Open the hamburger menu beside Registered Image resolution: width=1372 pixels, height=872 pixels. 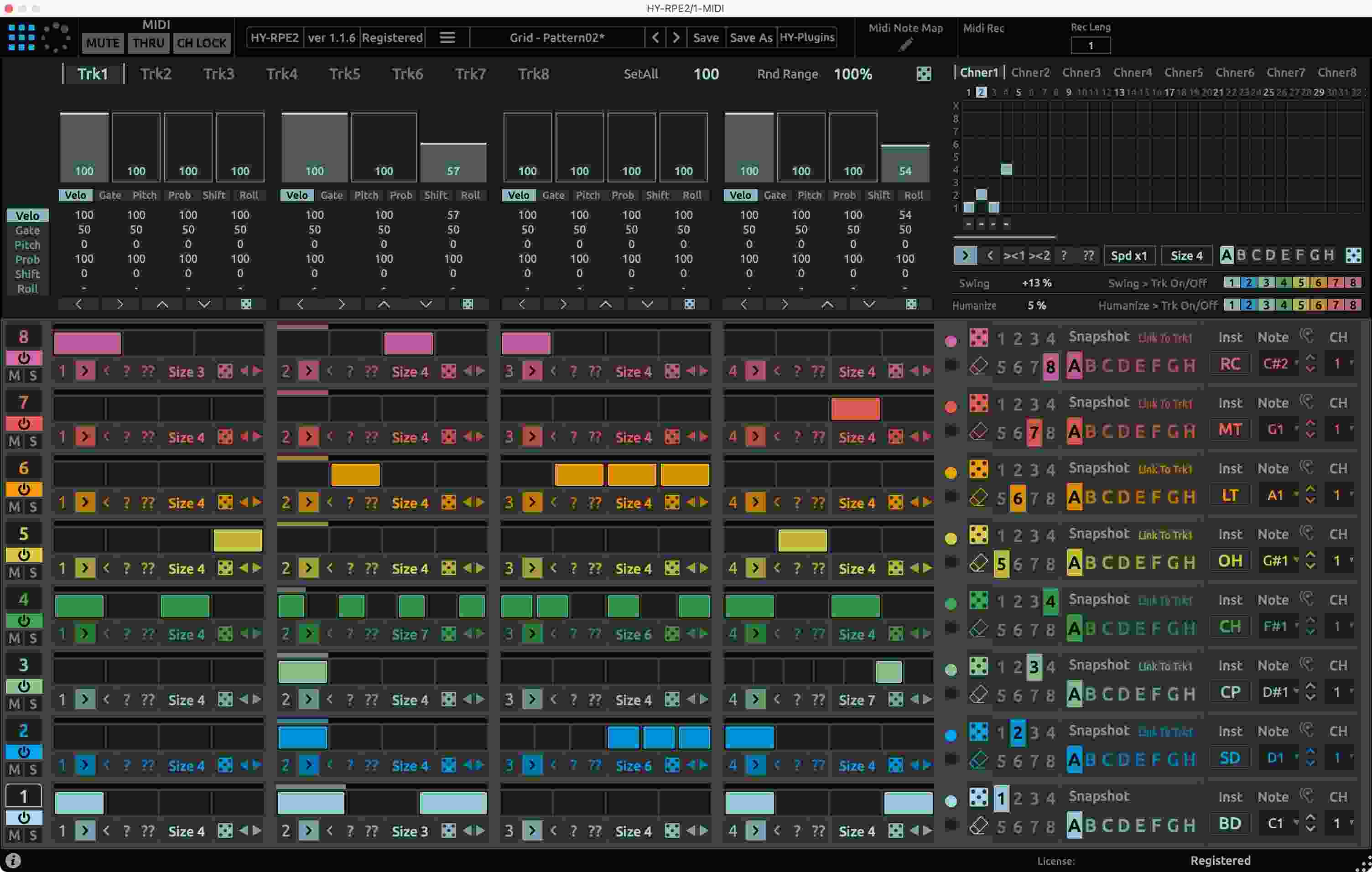(x=447, y=37)
